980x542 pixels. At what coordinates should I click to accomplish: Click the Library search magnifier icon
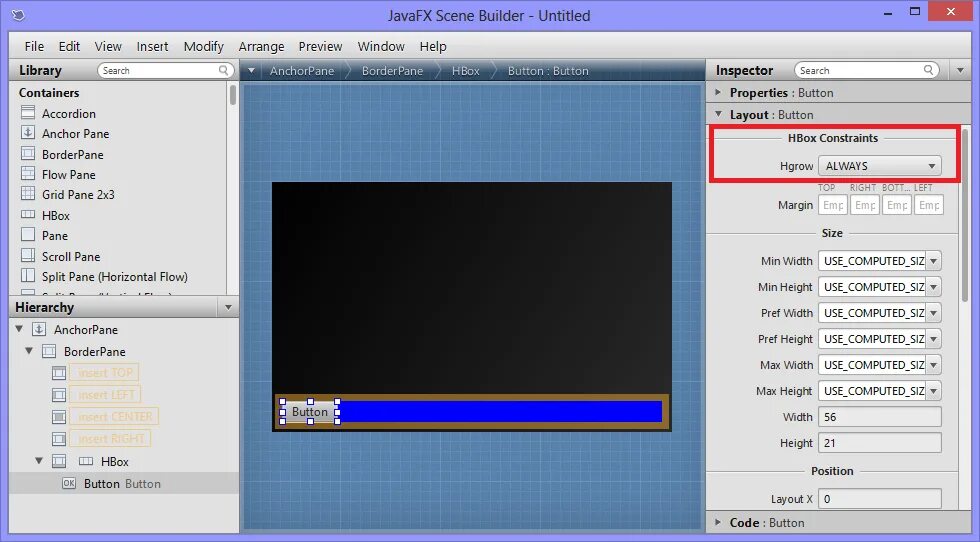click(x=223, y=70)
